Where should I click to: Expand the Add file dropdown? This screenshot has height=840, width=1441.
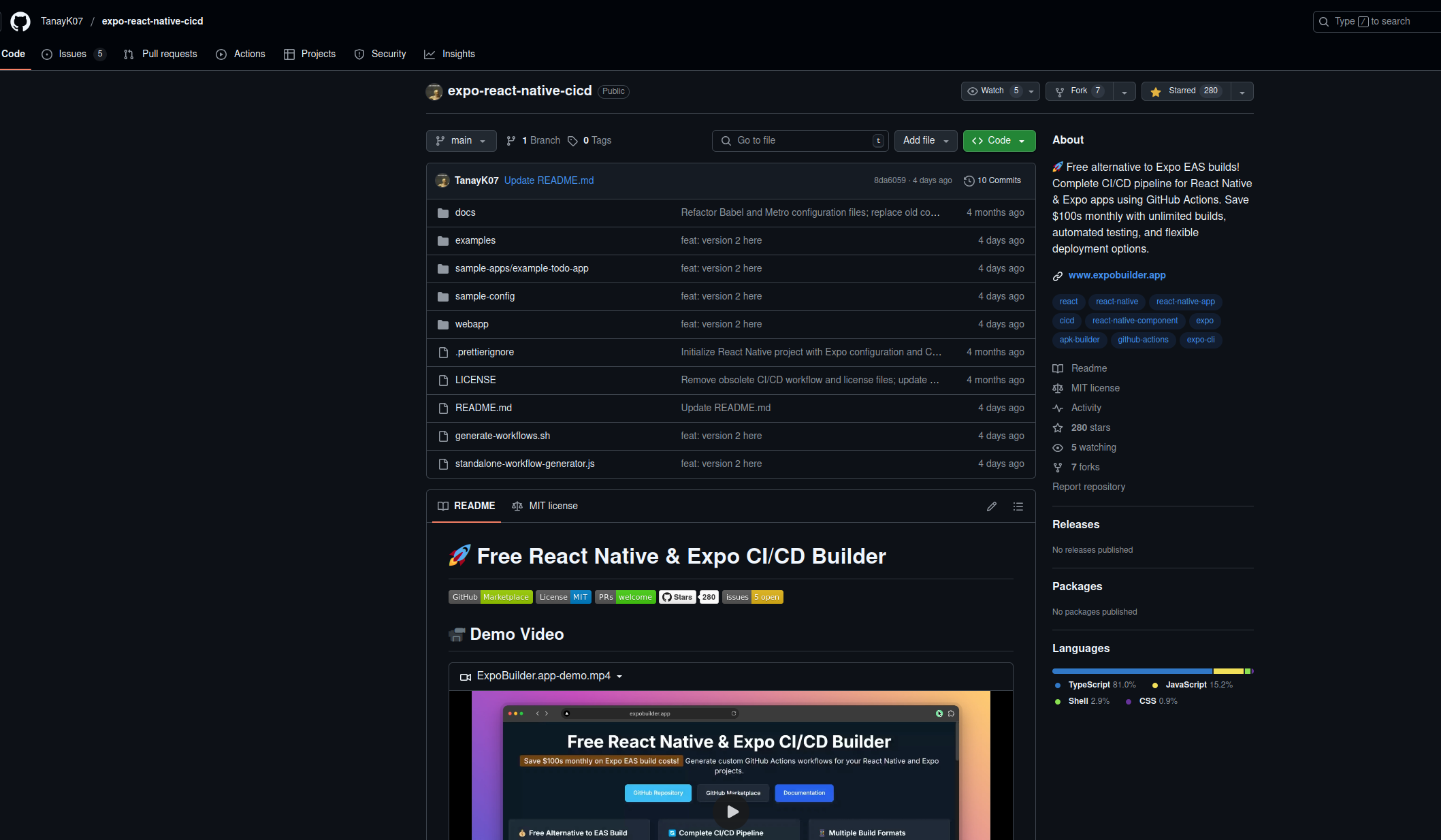pos(926,141)
